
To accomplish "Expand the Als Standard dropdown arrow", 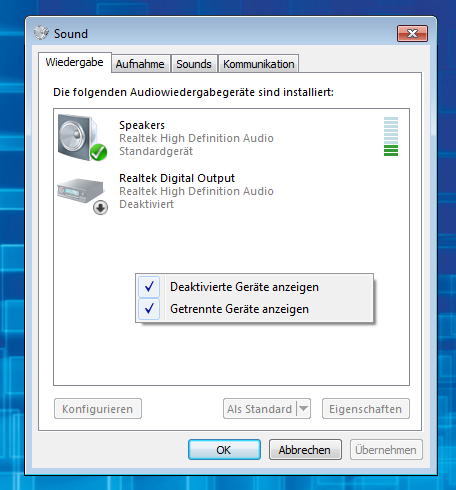I will (x=303, y=408).
